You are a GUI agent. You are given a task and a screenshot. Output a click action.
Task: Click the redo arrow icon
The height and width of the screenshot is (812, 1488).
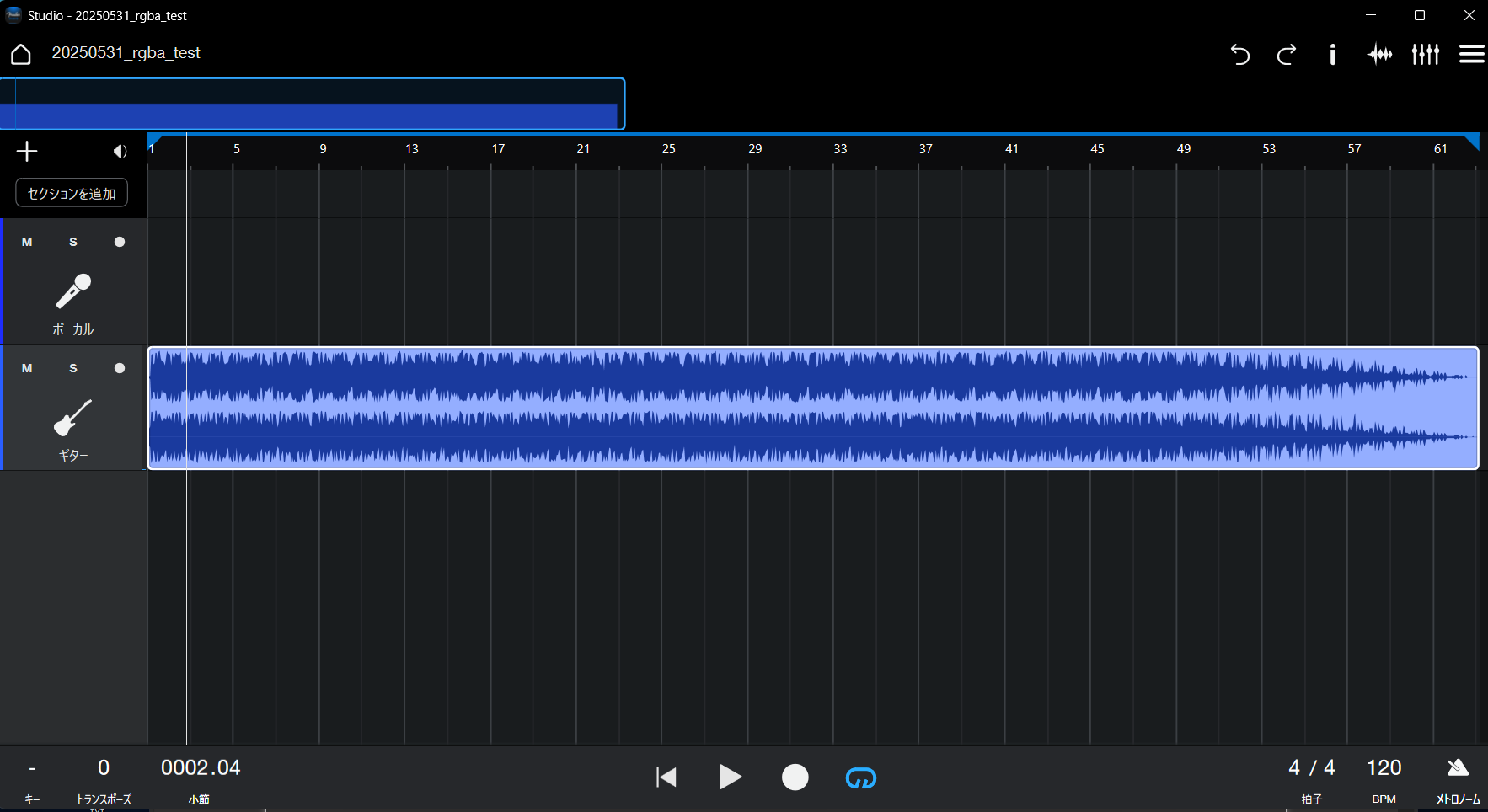pyautogui.click(x=1286, y=55)
